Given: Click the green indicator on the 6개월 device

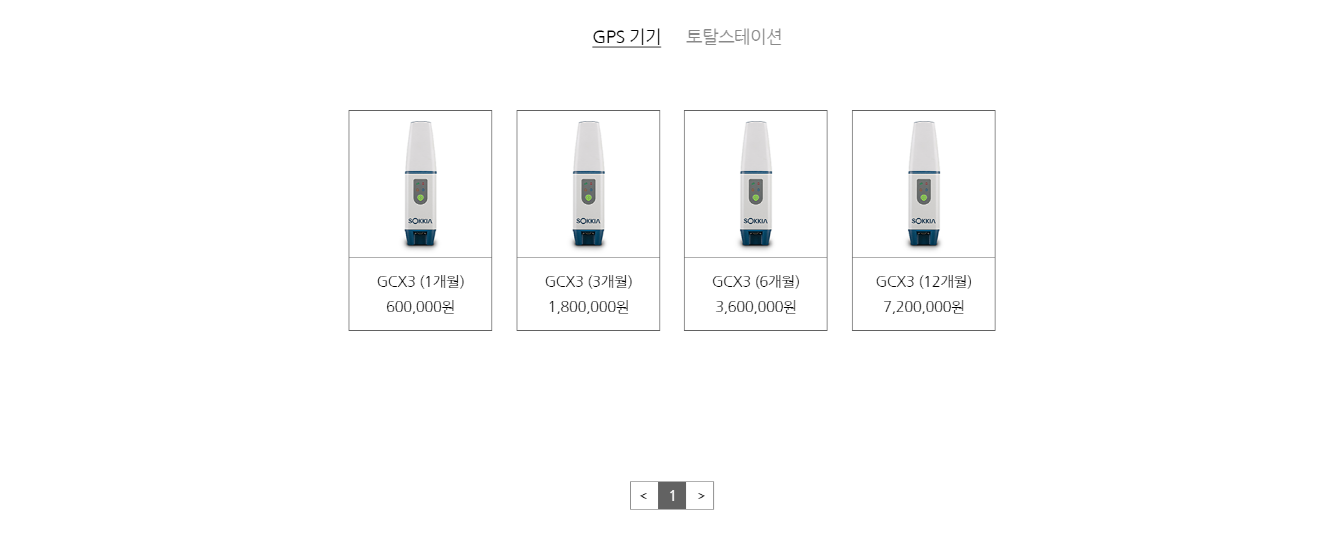Looking at the screenshot, I should 756,198.
